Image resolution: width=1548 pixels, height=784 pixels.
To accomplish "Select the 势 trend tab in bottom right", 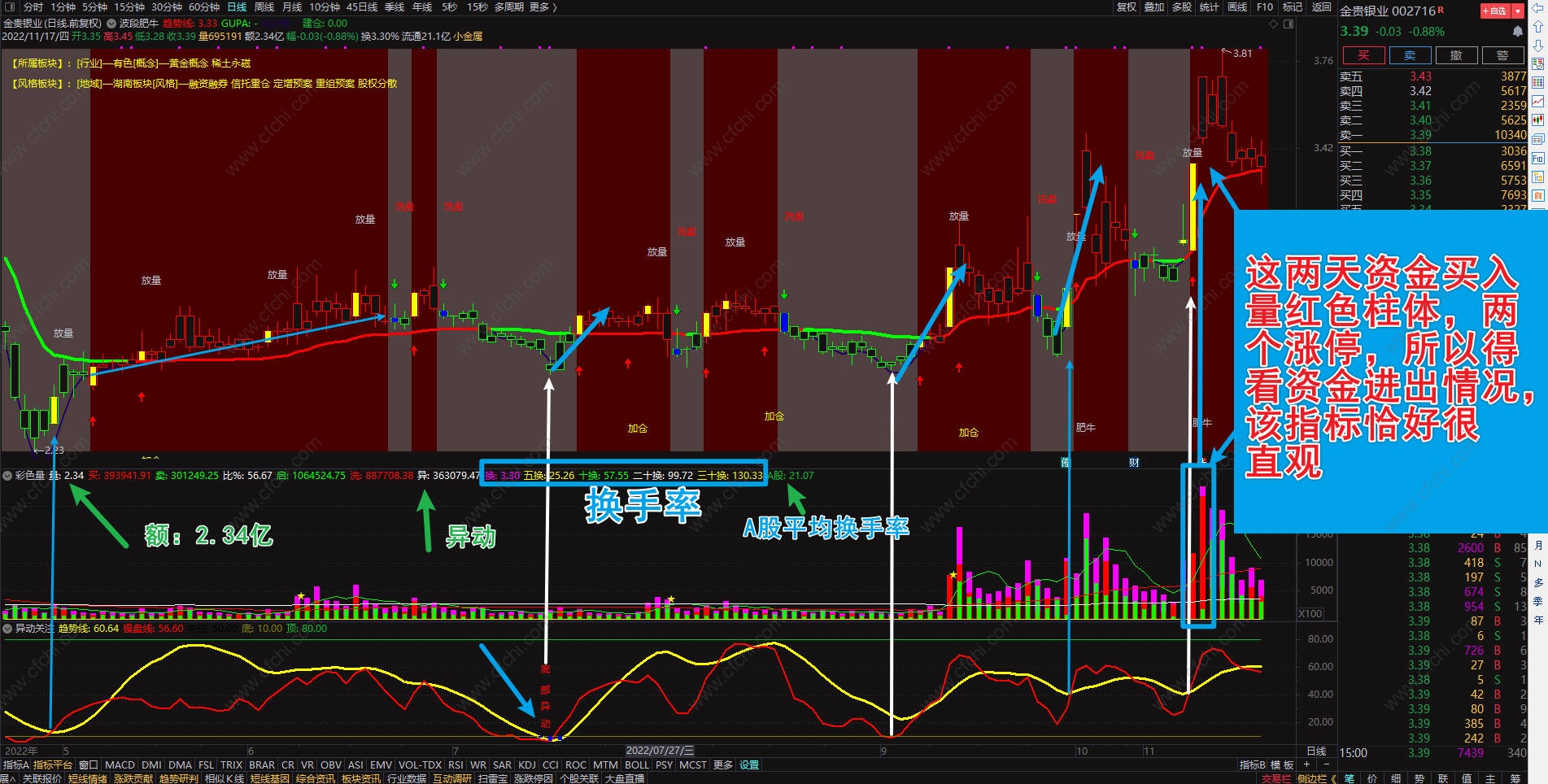I will point(1420,778).
